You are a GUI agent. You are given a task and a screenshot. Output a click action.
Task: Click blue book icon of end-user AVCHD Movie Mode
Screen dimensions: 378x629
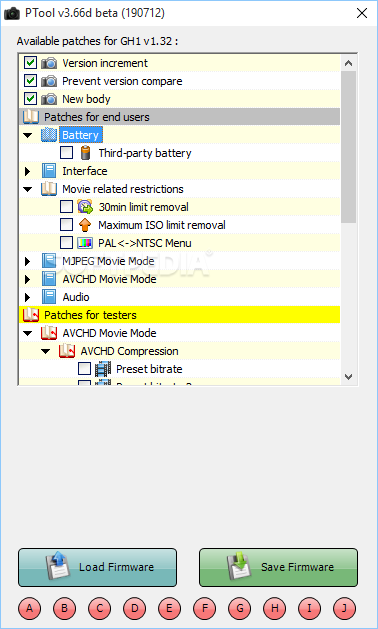[49, 279]
